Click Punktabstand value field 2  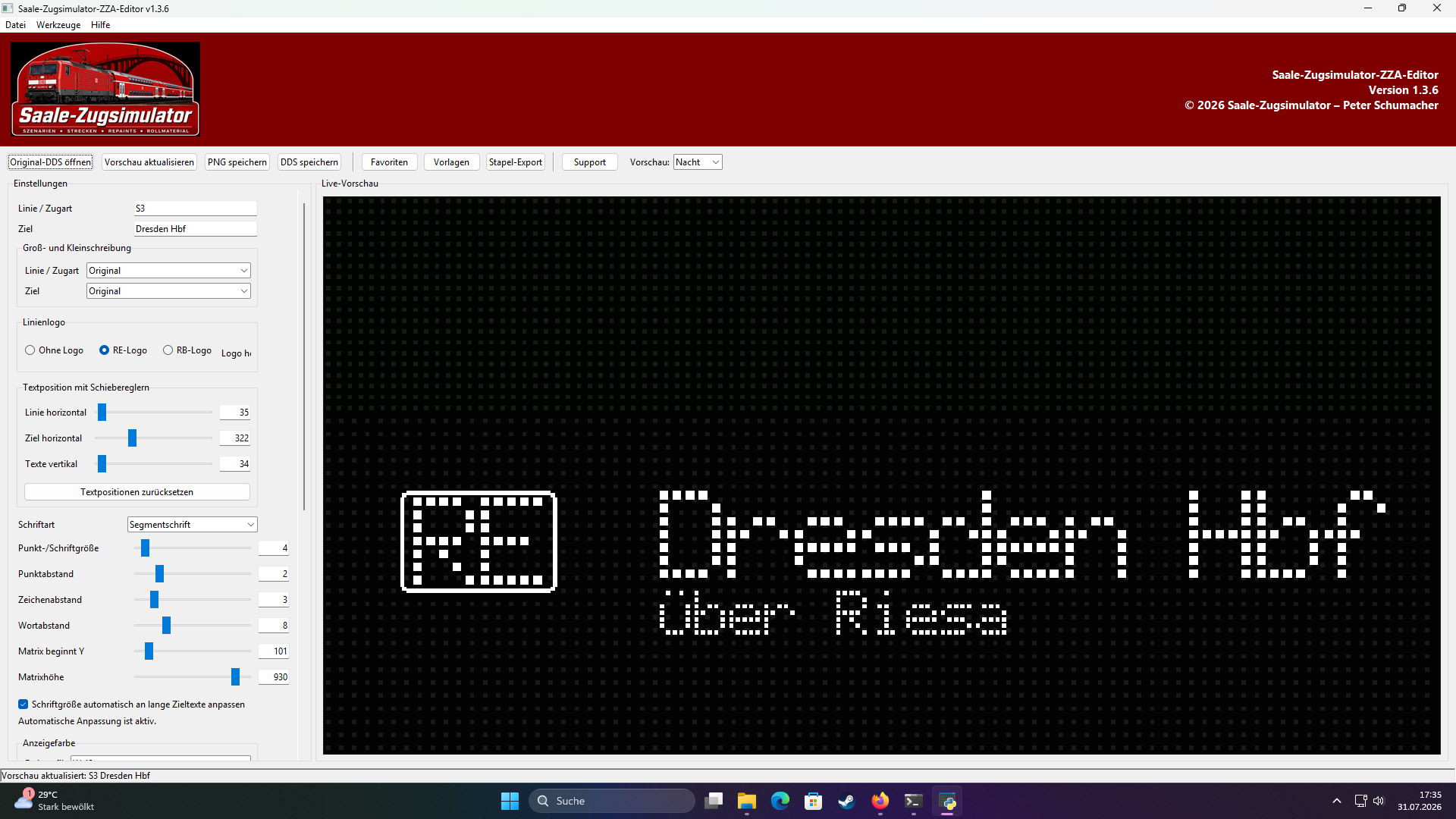pyautogui.click(x=274, y=574)
